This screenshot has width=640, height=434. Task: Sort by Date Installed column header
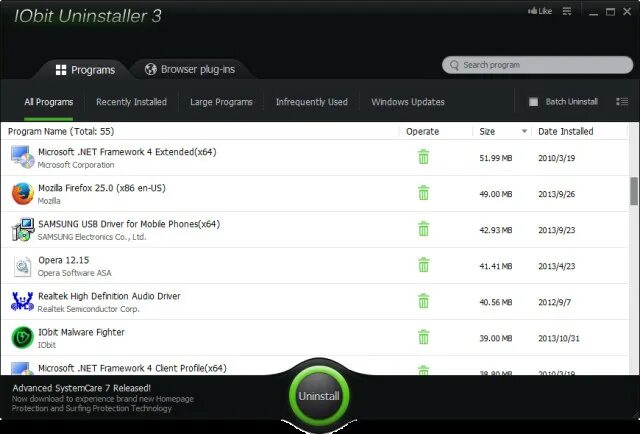pos(566,131)
